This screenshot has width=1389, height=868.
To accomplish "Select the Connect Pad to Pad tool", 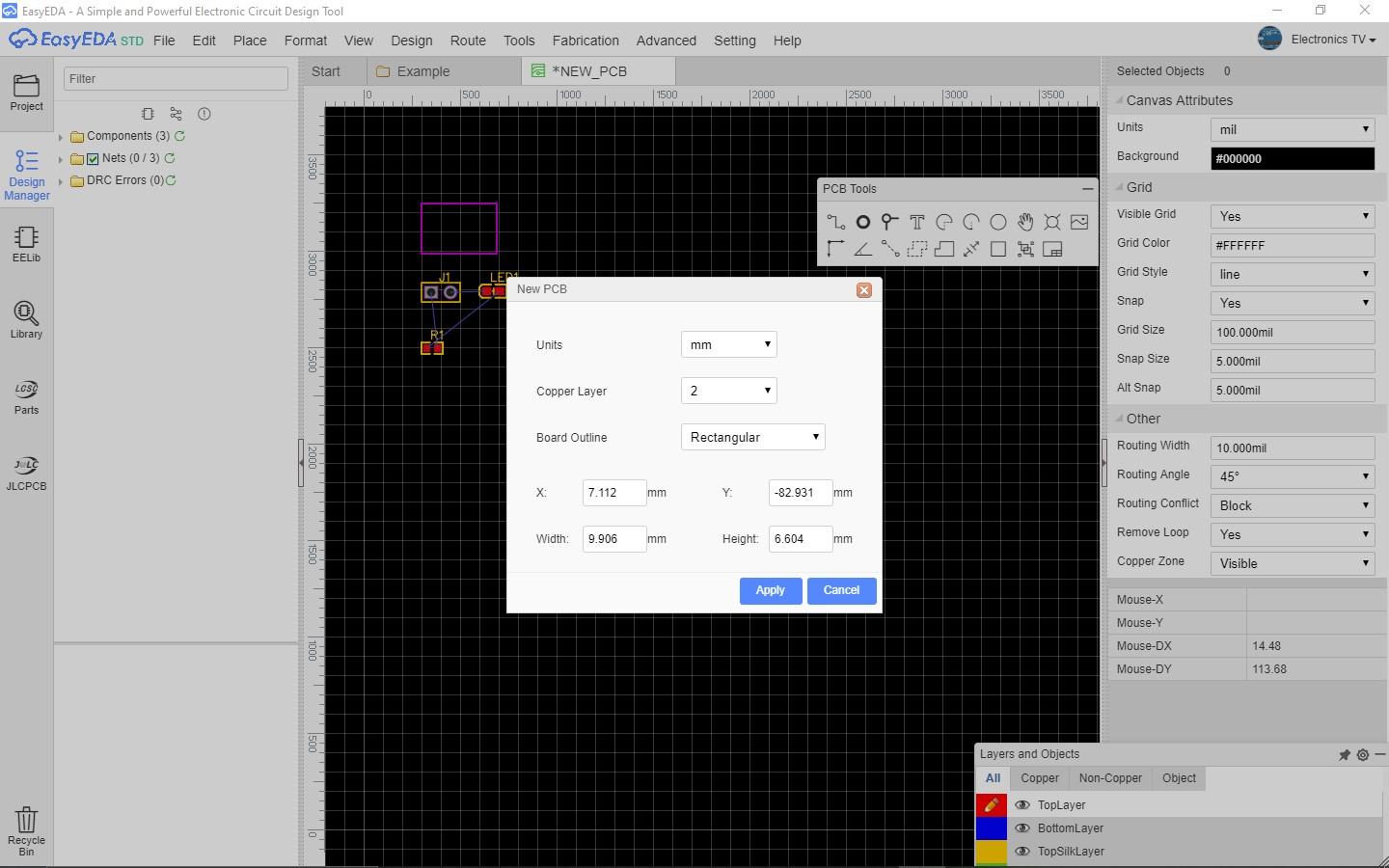I will pyautogui.click(x=890, y=249).
